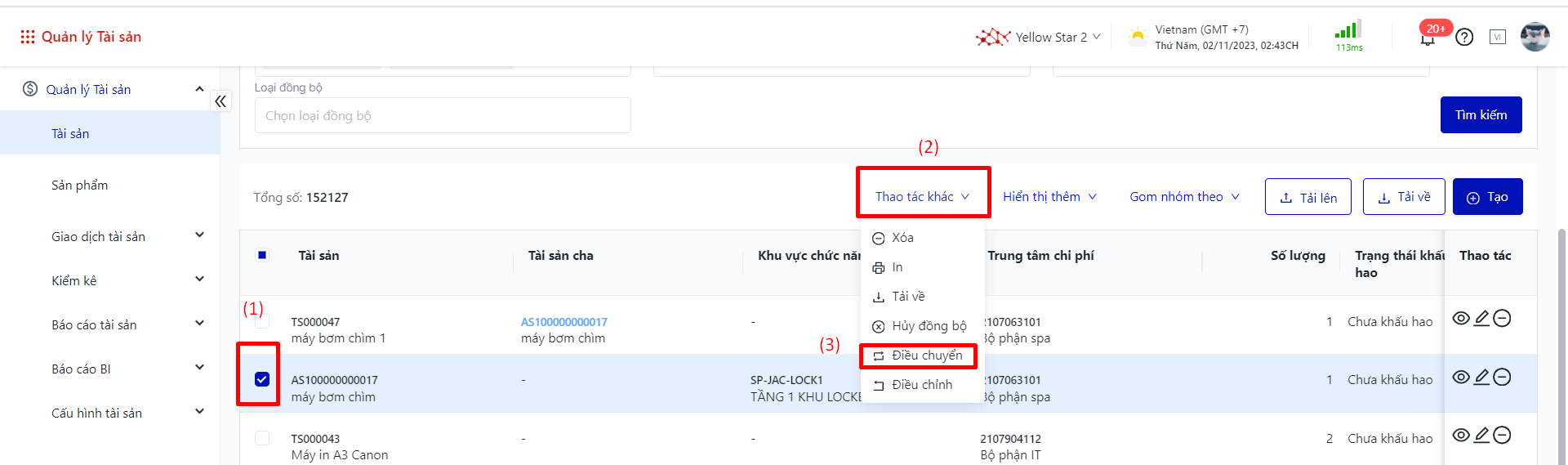Screen dimensions: 1568x465
Task: Click the SP-JAC-LOCK1 area cell
Action: 786,380
